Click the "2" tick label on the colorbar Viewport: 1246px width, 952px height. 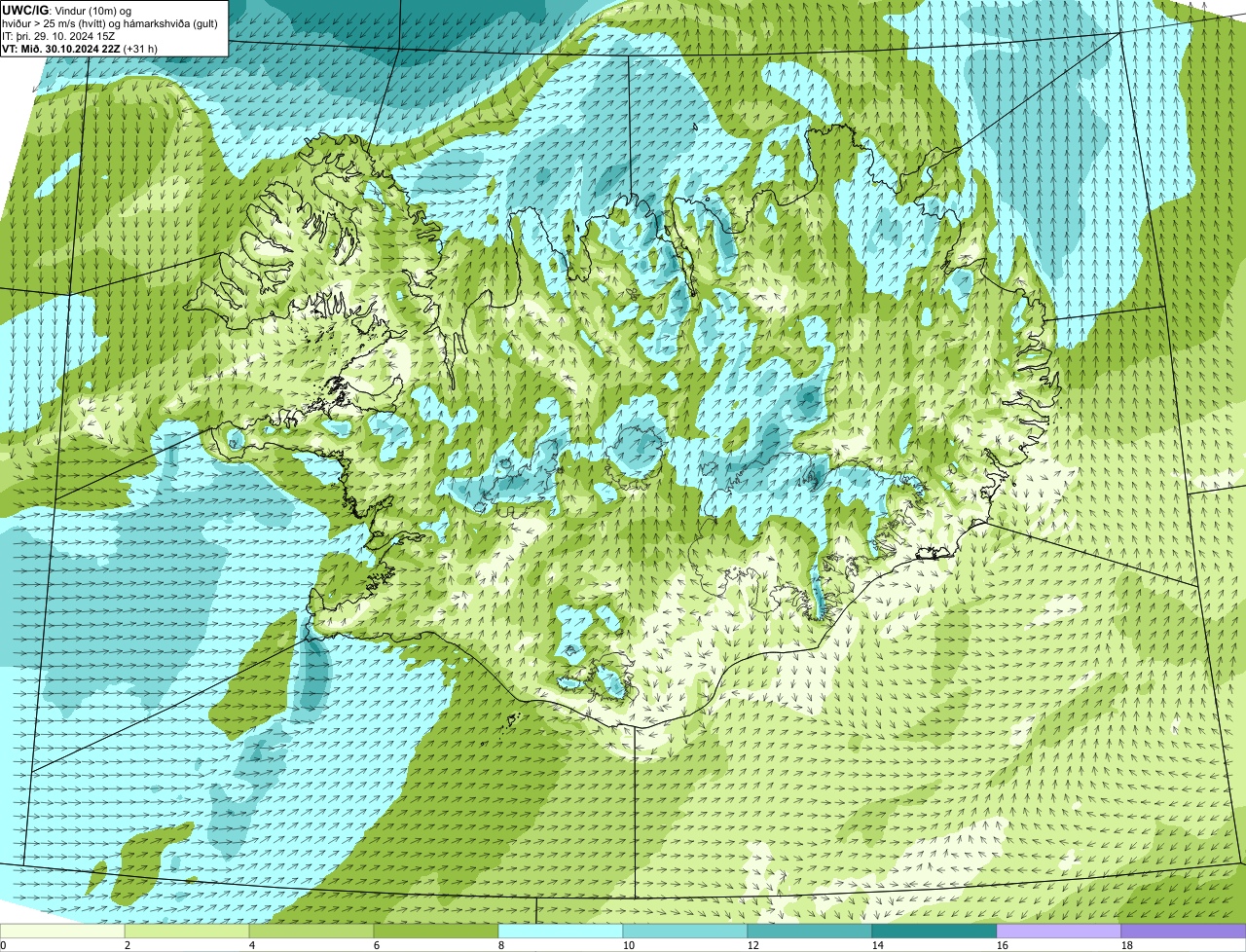[128, 945]
